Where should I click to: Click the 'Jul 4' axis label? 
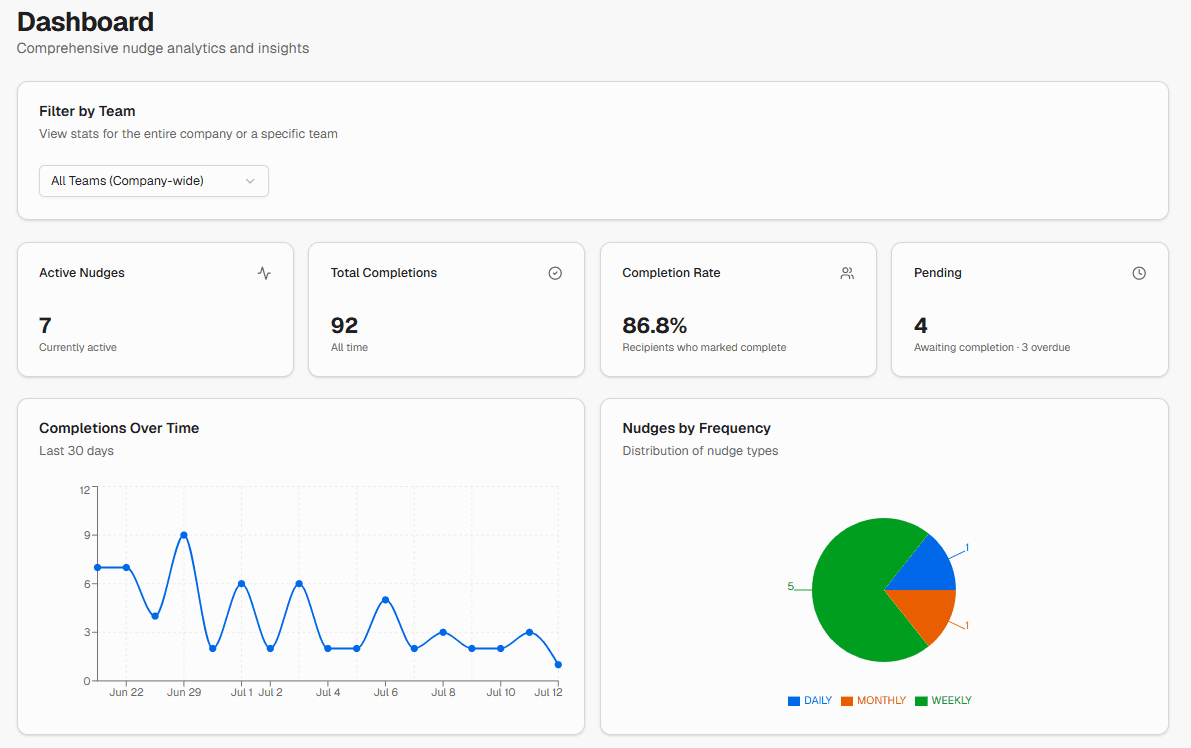point(328,692)
